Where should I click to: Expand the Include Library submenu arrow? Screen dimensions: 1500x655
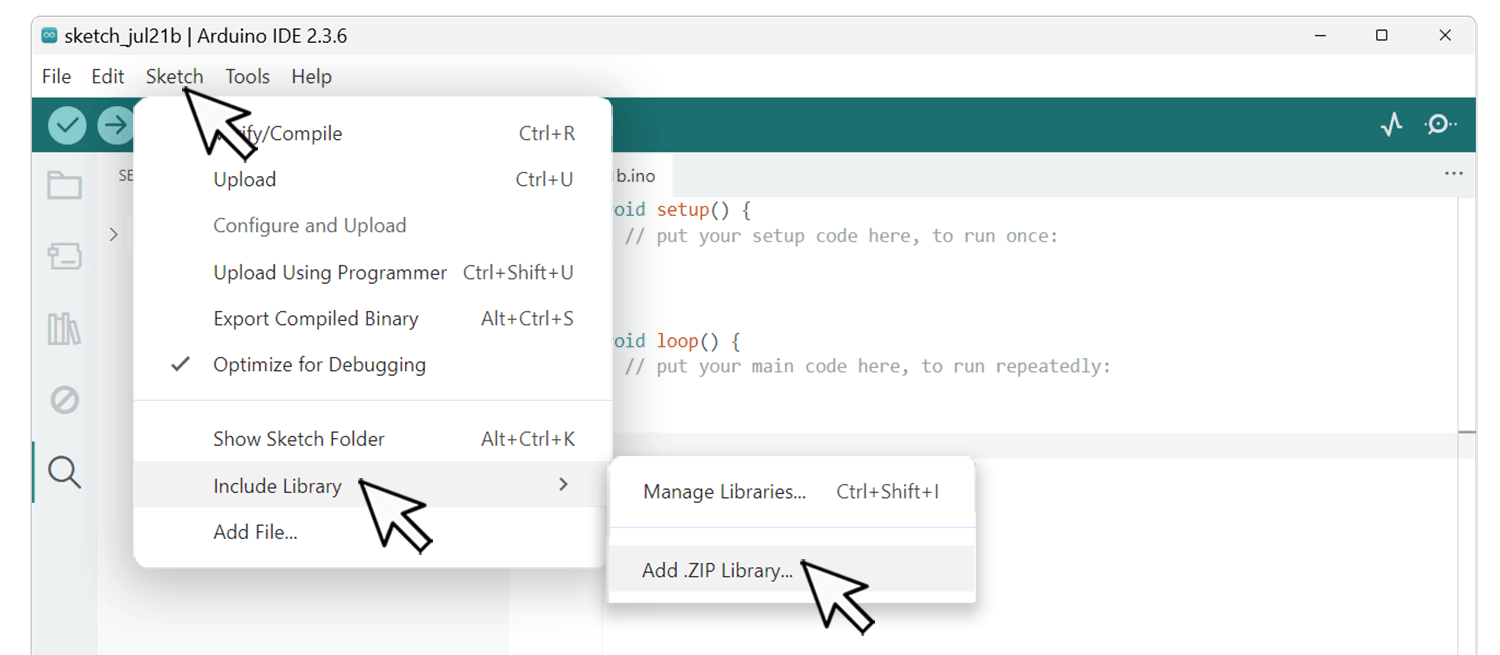point(564,485)
